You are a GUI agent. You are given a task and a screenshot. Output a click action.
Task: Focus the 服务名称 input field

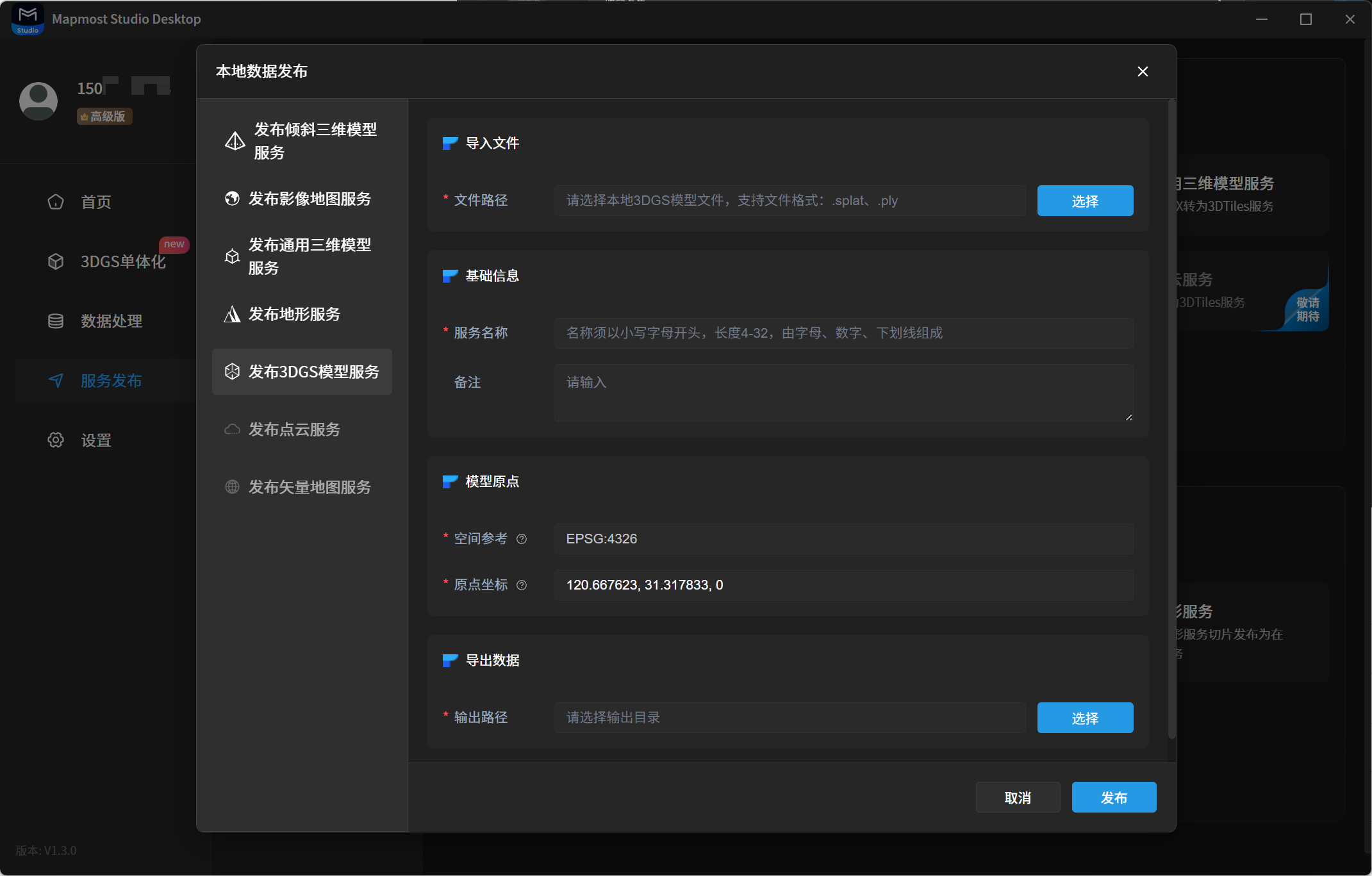[843, 333]
